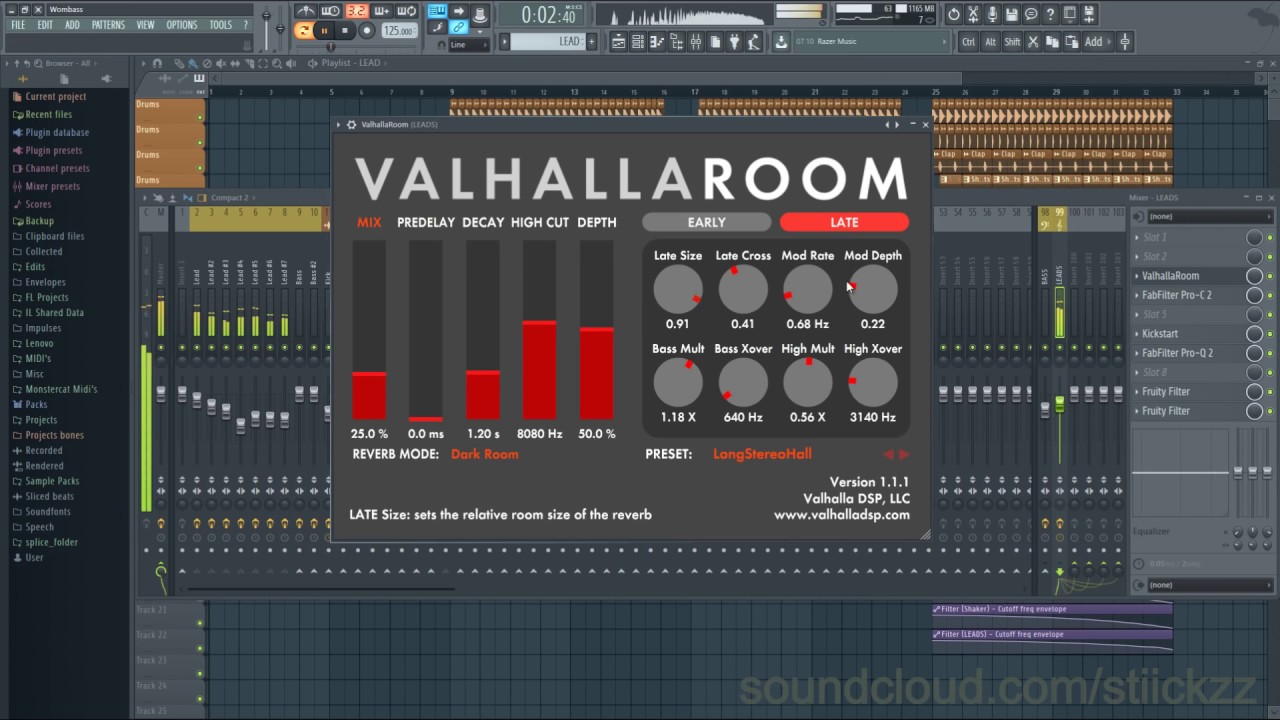Switch to the EARLY tab in ValhallaRoom

point(706,222)
